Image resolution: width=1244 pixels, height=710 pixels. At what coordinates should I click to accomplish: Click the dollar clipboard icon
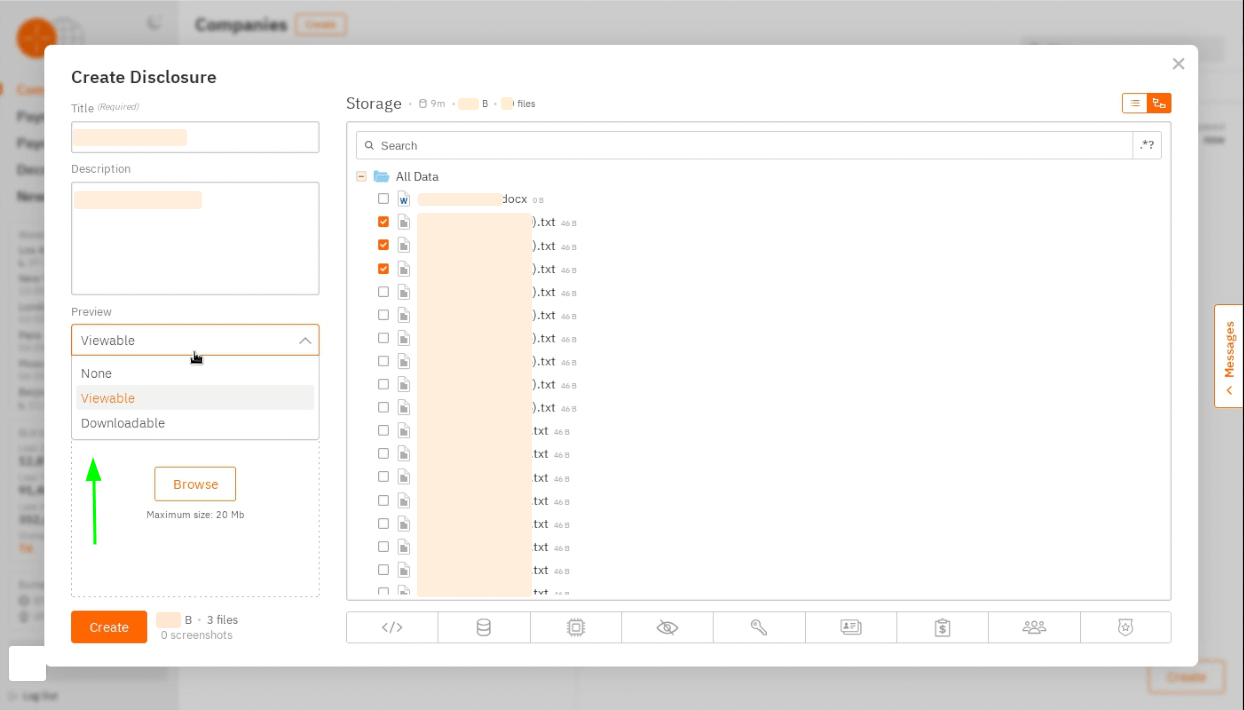(943, 627)
